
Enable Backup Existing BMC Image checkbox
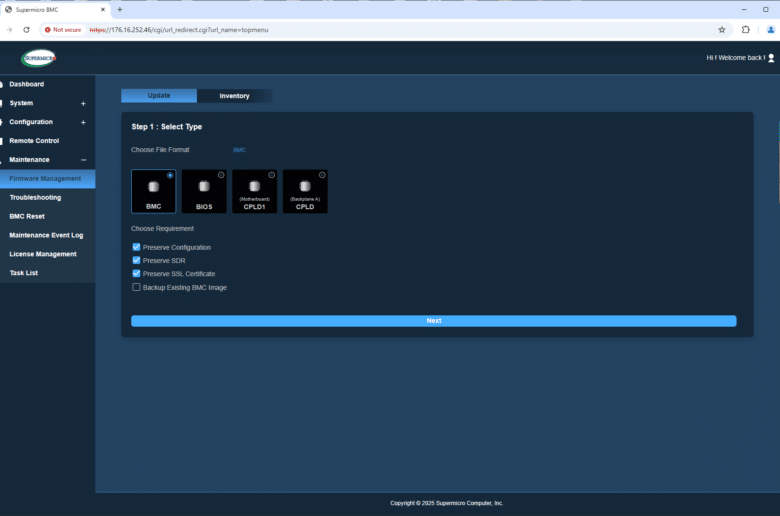click(x=136, y=287)
